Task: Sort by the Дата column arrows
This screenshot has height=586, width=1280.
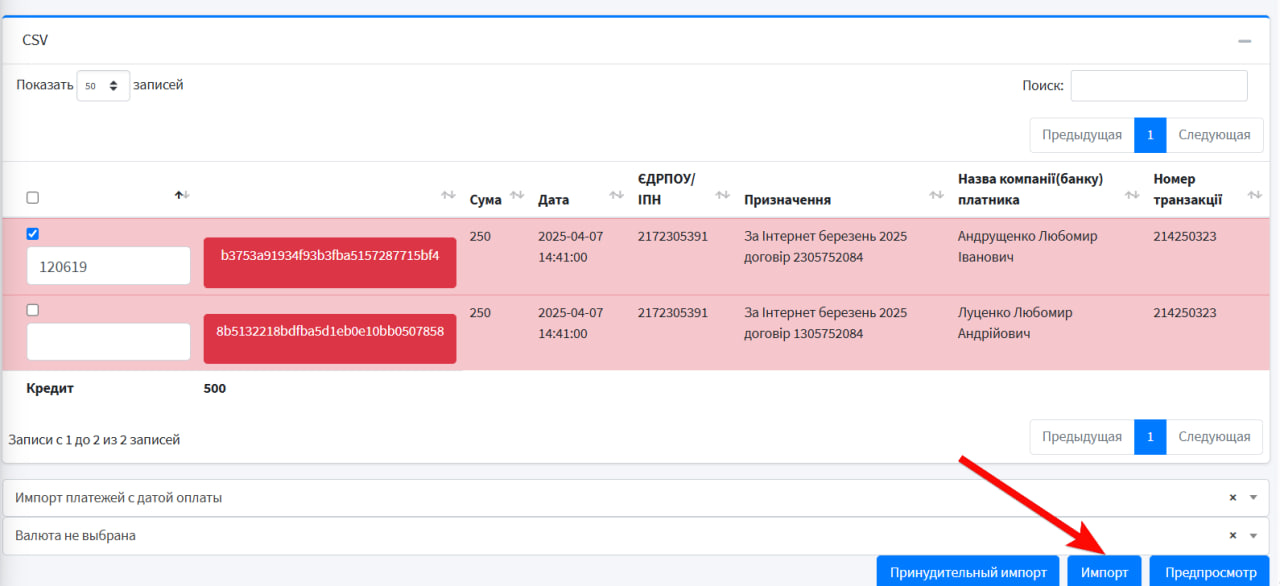Action: (x=616, y=195)
